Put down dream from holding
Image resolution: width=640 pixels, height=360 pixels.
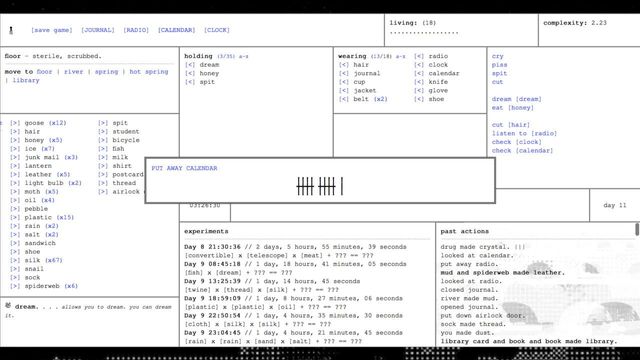point(189,65)
